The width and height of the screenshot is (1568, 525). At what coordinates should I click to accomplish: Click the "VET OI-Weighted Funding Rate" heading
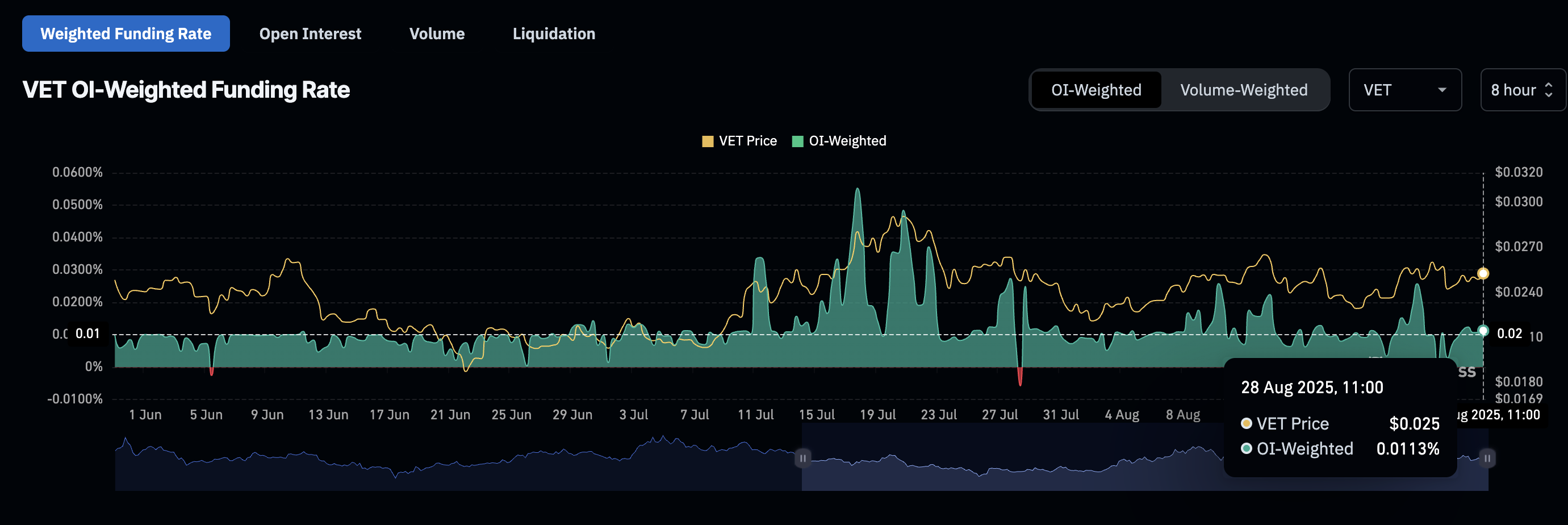click(x=186, y=90)
